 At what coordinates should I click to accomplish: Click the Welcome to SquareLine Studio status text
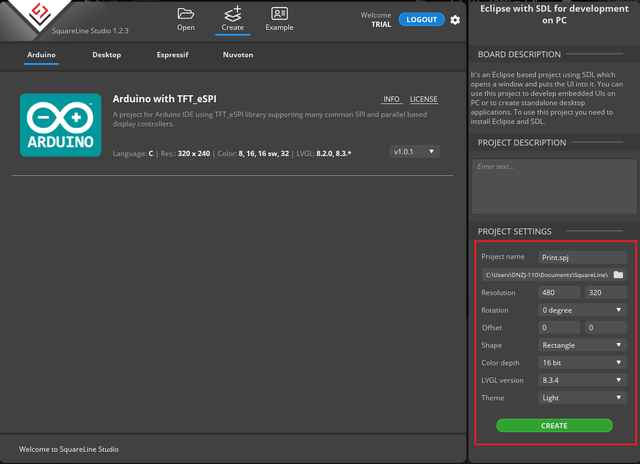tap(69, 449)
